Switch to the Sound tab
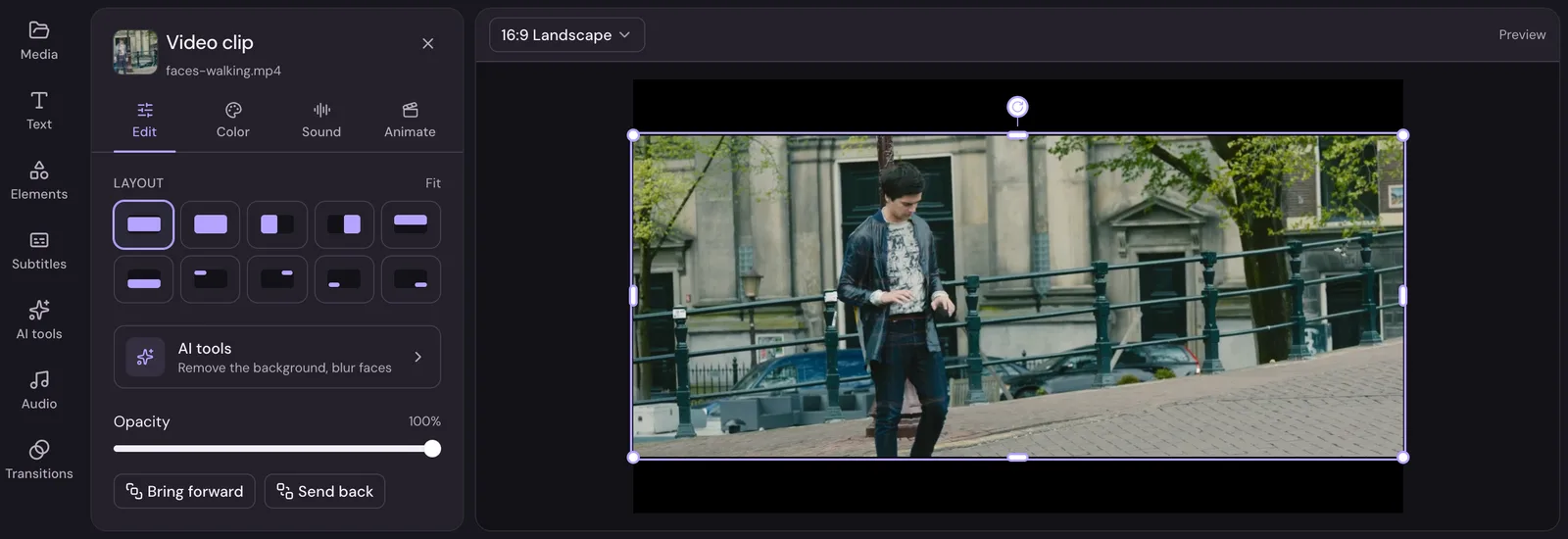 tap(321, 121)
